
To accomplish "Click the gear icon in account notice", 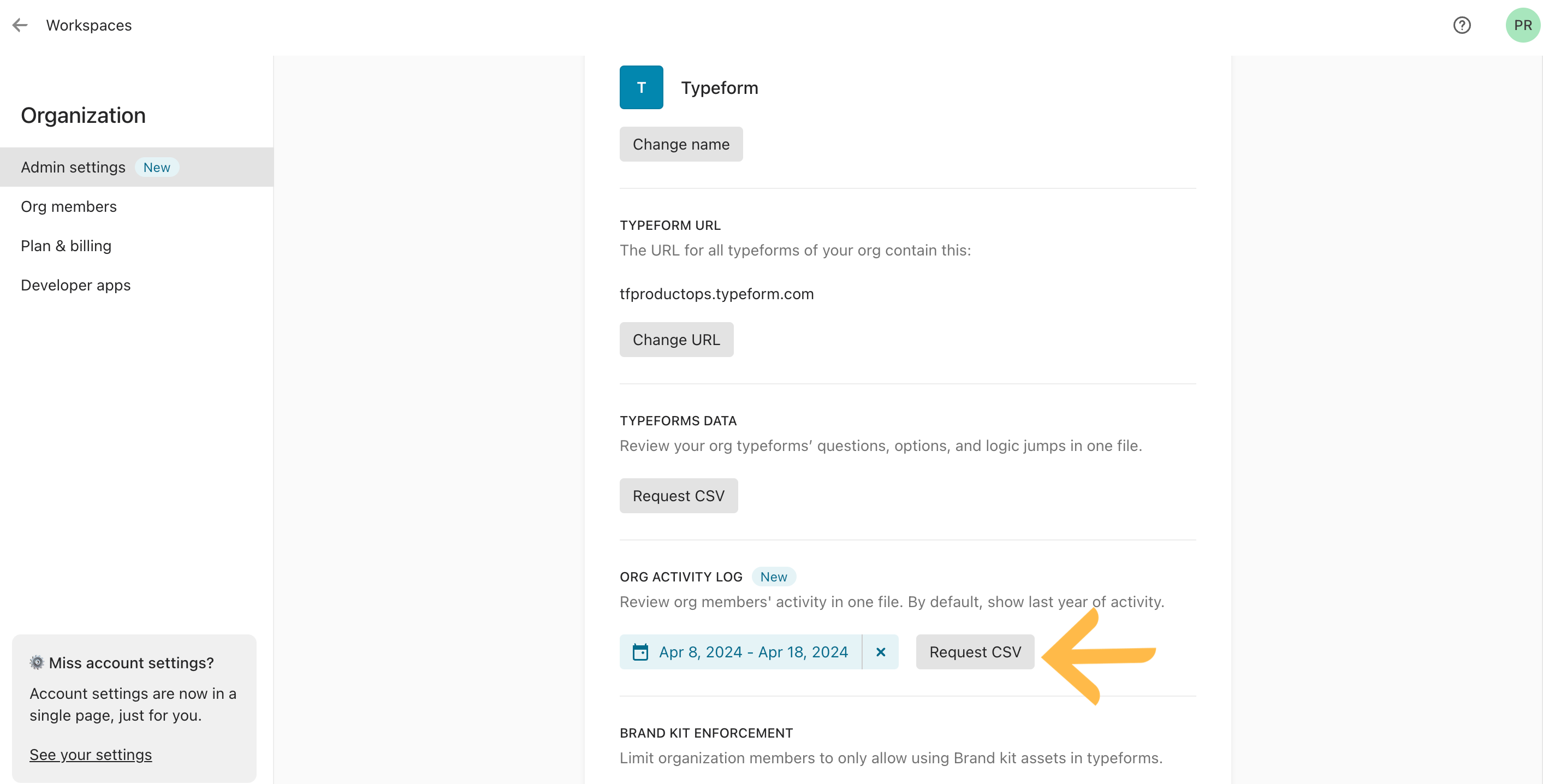I will click(37, 662).
